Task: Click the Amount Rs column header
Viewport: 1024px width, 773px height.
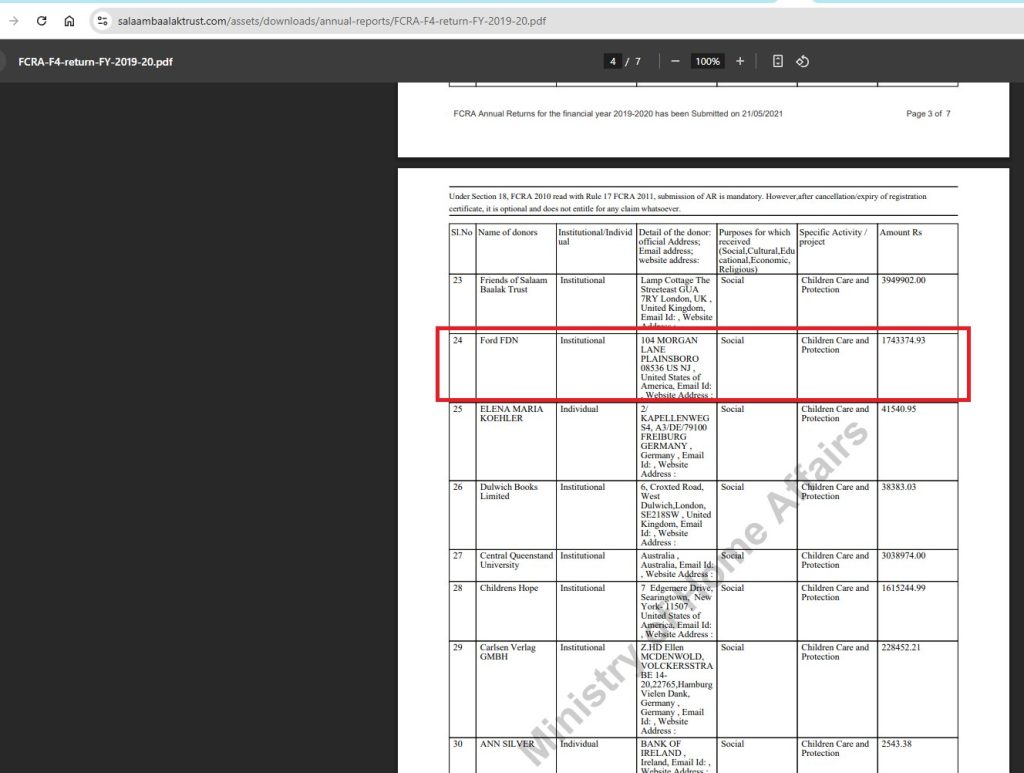Action: coord(901,233)
